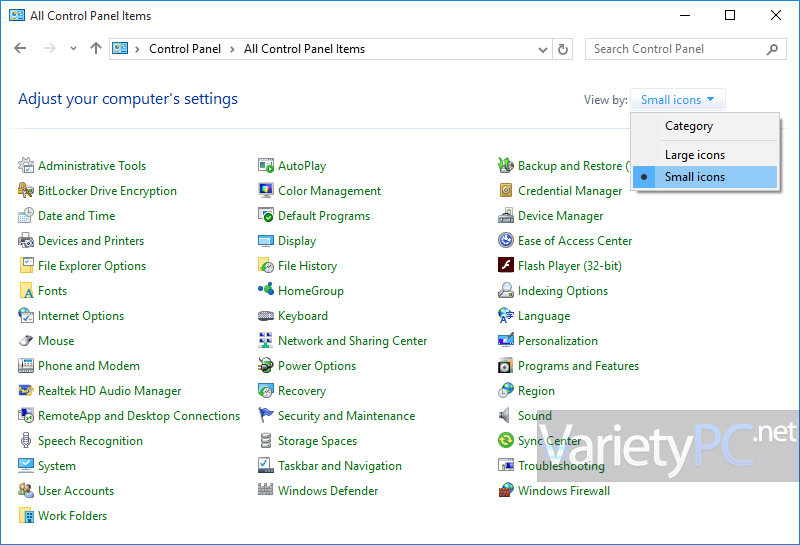Screen dimensions: 800x545
Task: Click the HomeGroup icon
Action: click(x=266, y=290)
